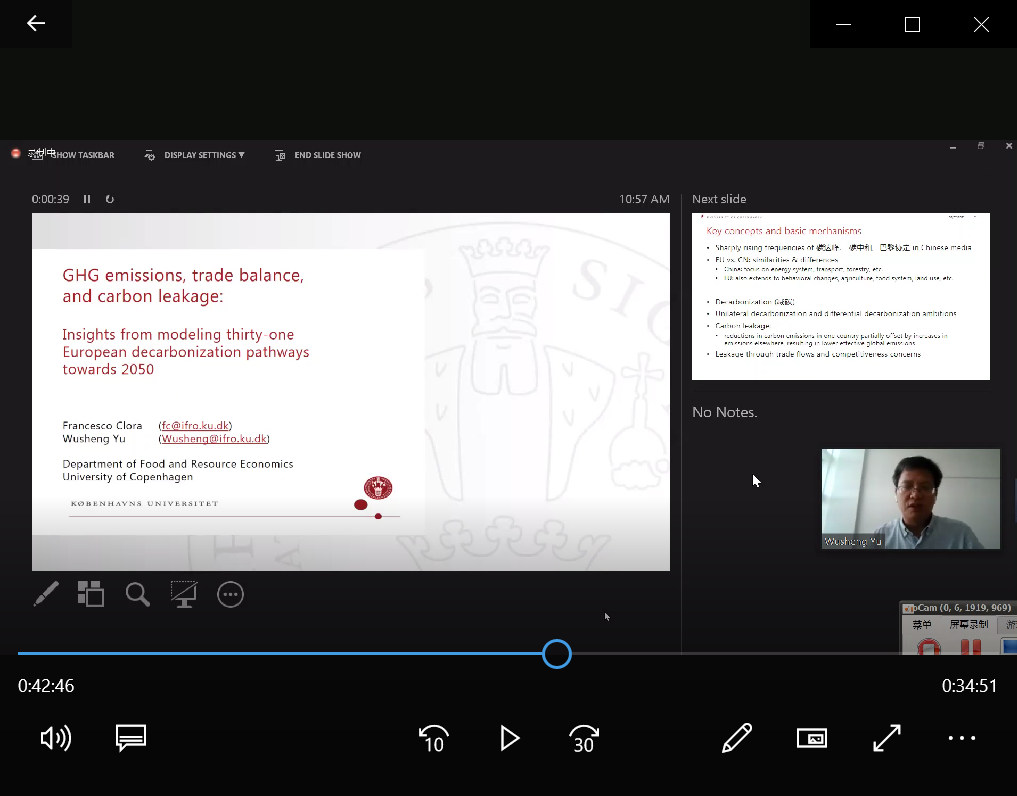The width and height of the screenshot is (1017, 796).
Task: Click the pause button in oCam
Action: (x=970, y=647)
